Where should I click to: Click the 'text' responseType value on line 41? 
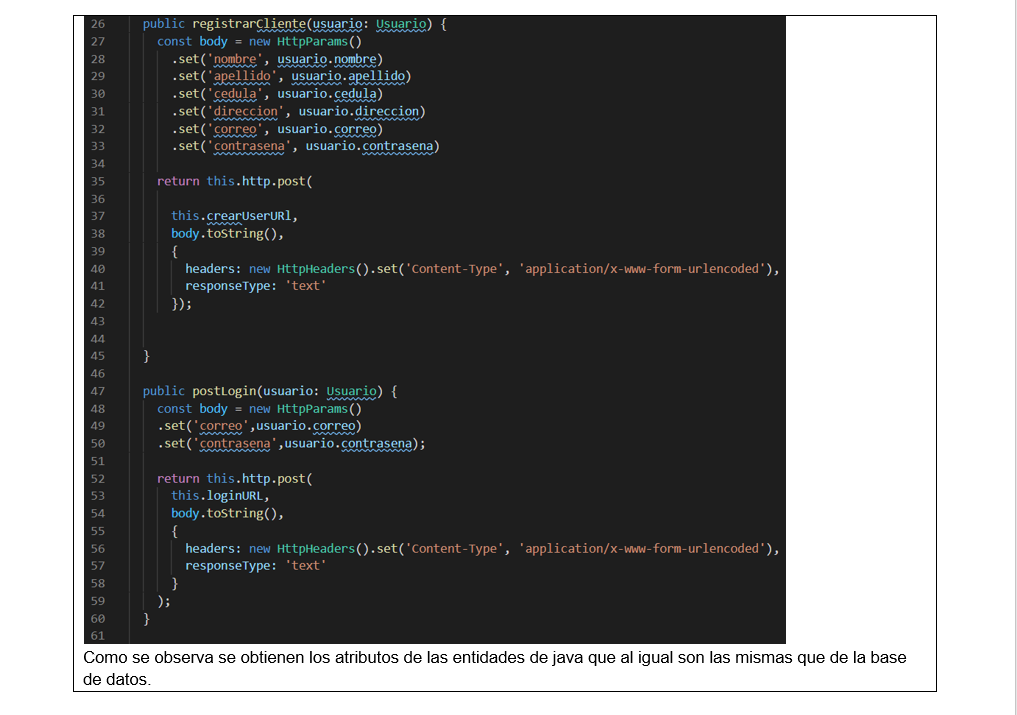click(x=304, y=285)
